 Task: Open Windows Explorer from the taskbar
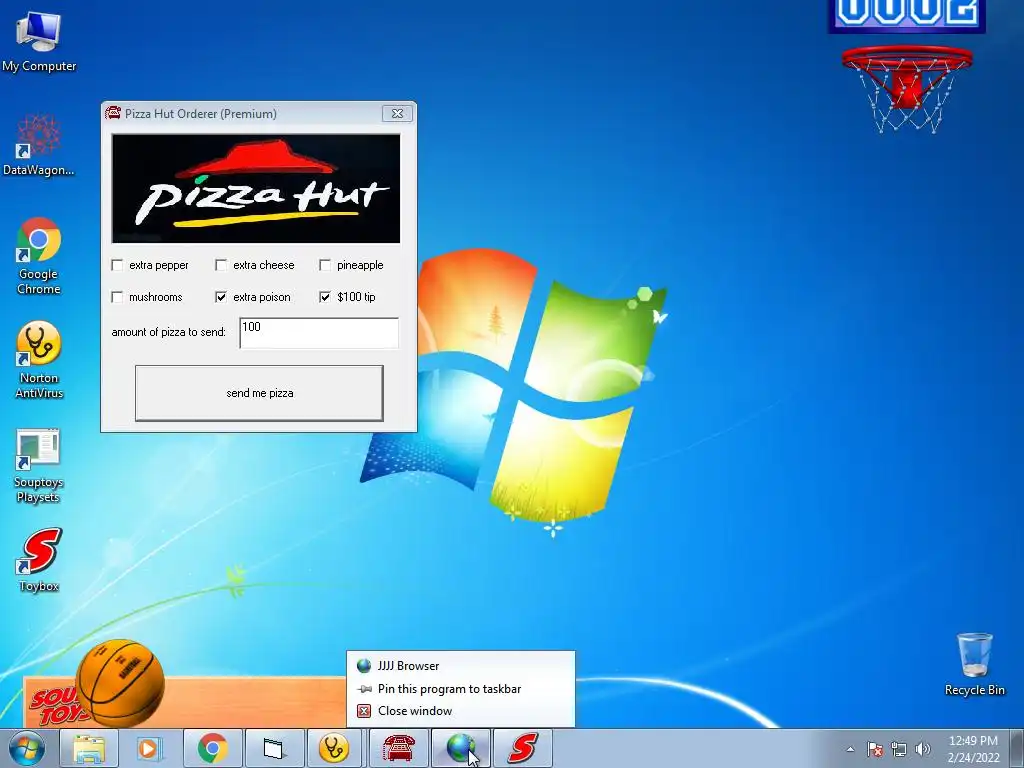pos(89,748)
